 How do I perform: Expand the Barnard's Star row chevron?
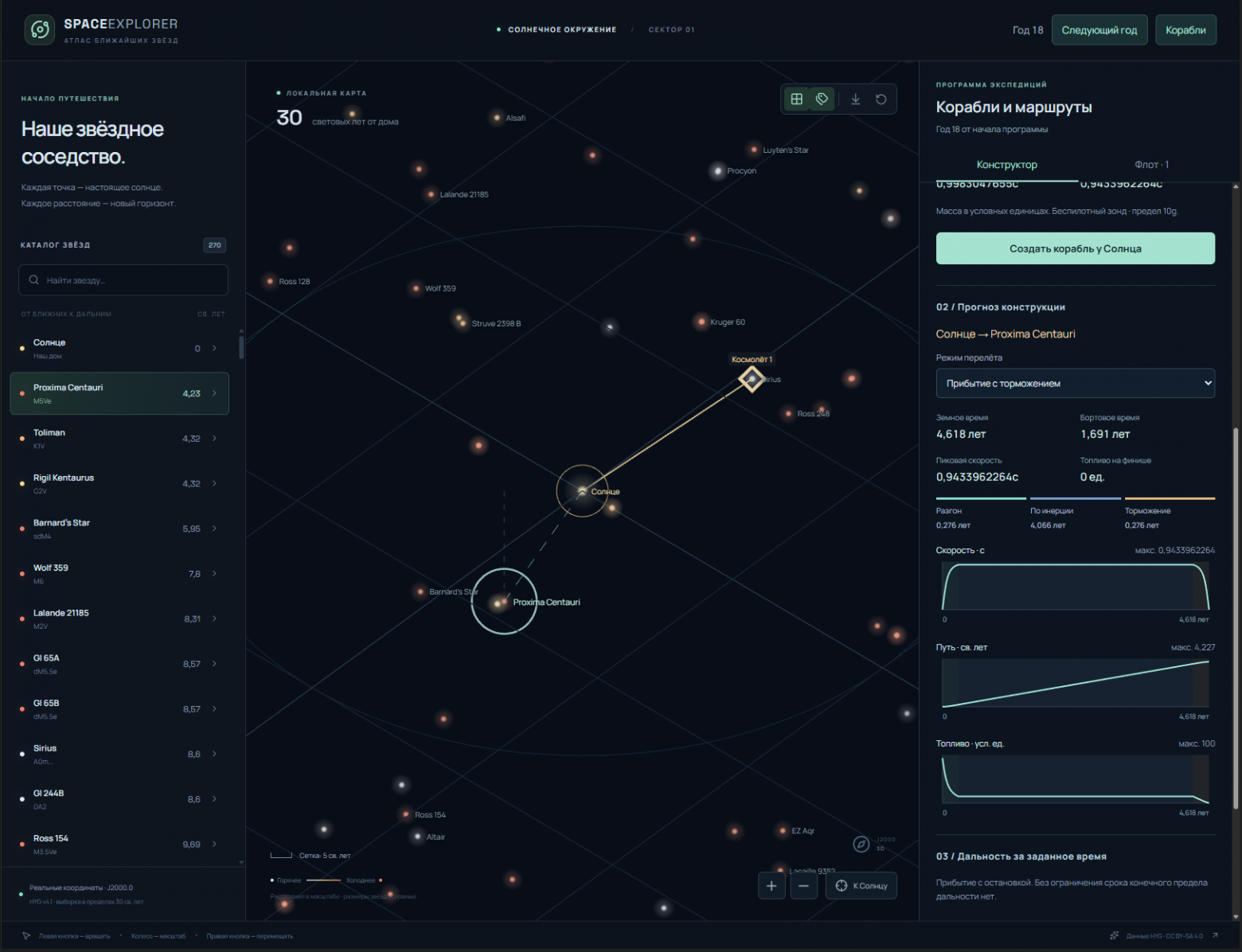214,529
